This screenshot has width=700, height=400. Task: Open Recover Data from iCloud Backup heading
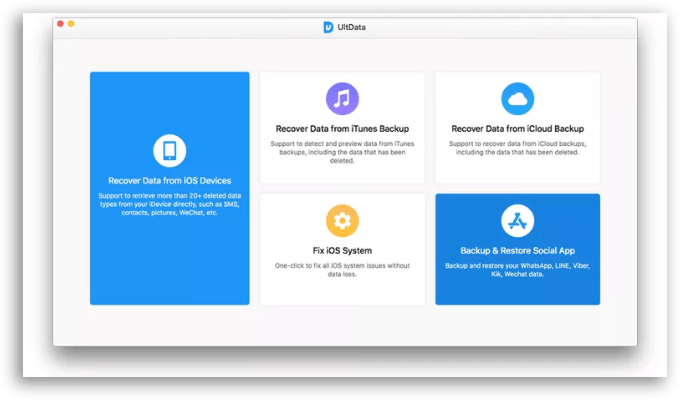[517, 129]
